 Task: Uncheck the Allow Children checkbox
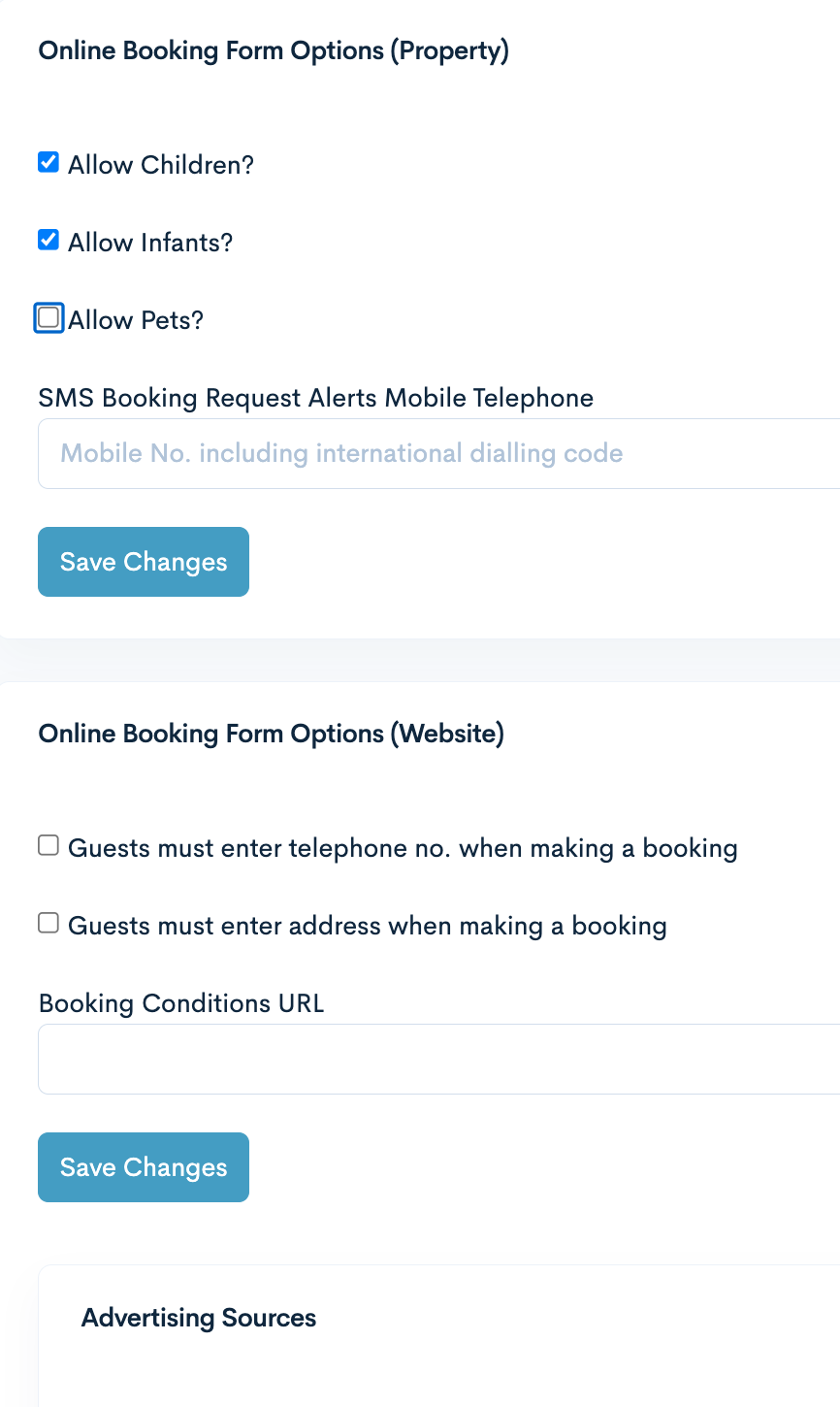coord(48,162)
